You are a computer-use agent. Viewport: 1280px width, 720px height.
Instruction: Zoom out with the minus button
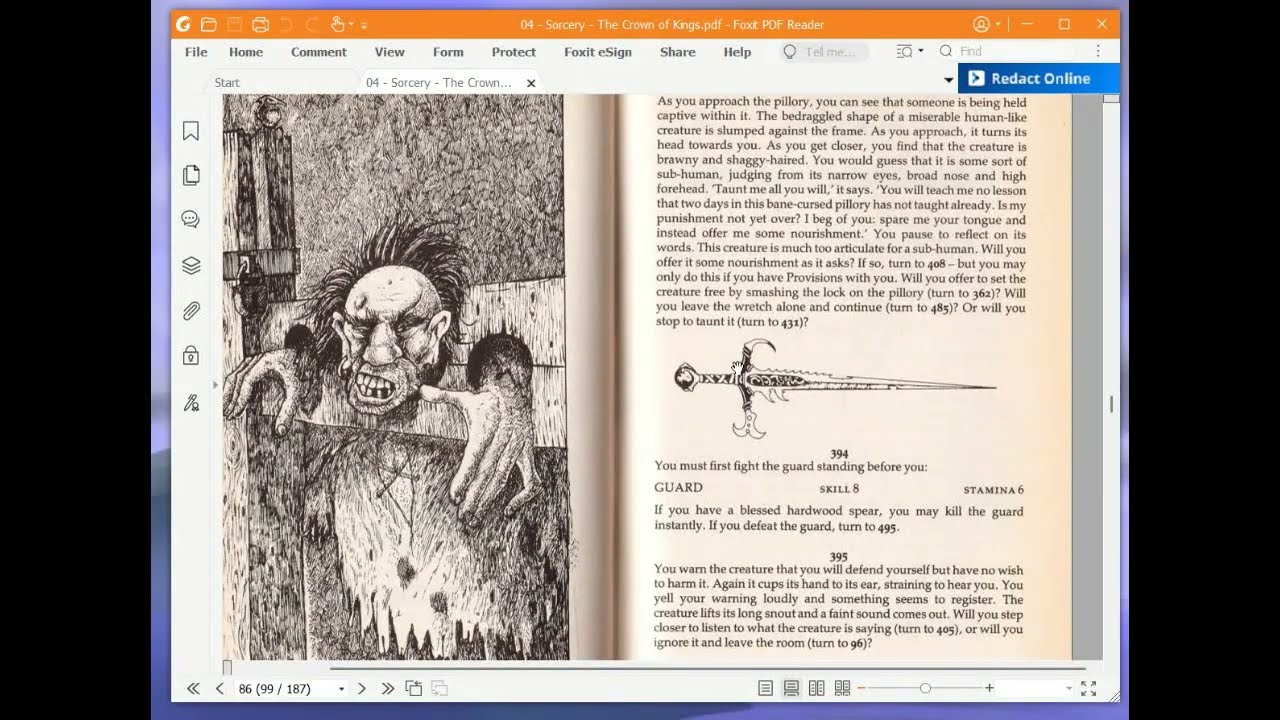pos(861,688)
